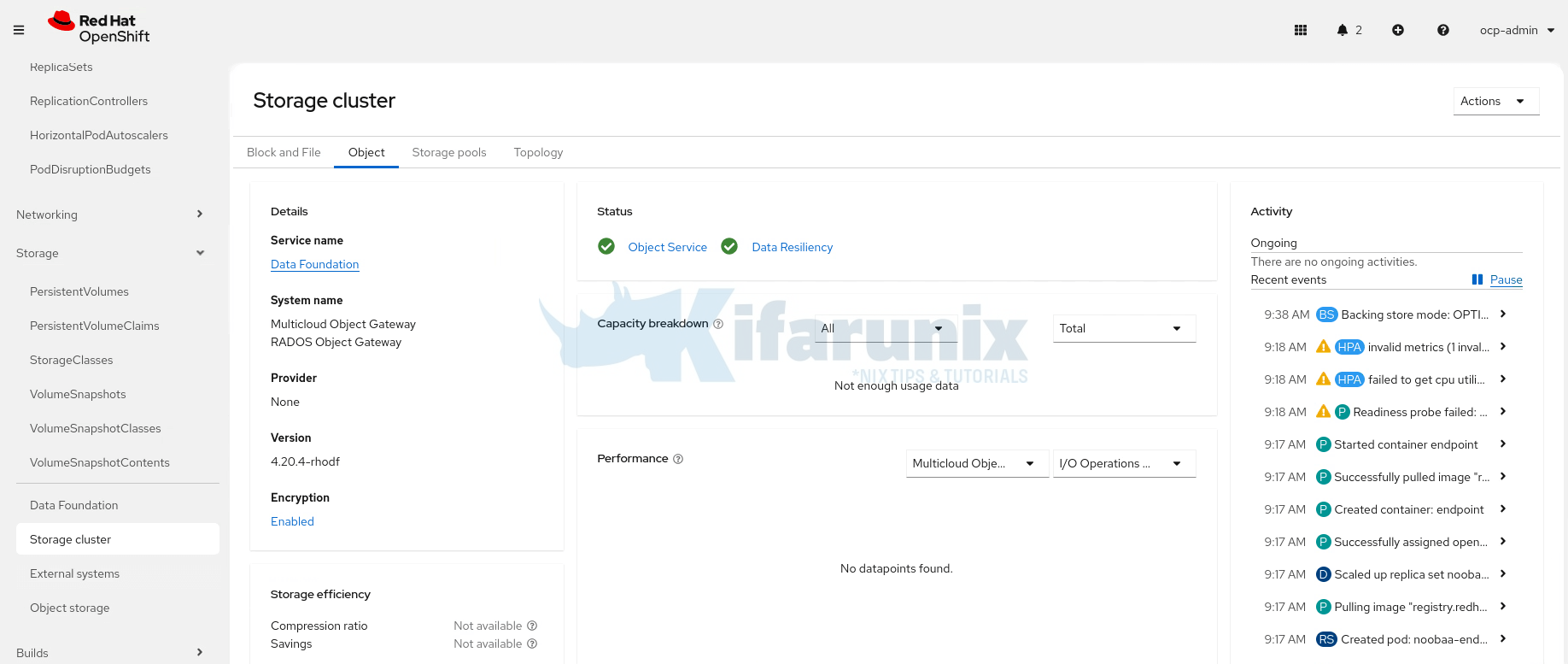Switch to the Topology tab

pos(538,152)
